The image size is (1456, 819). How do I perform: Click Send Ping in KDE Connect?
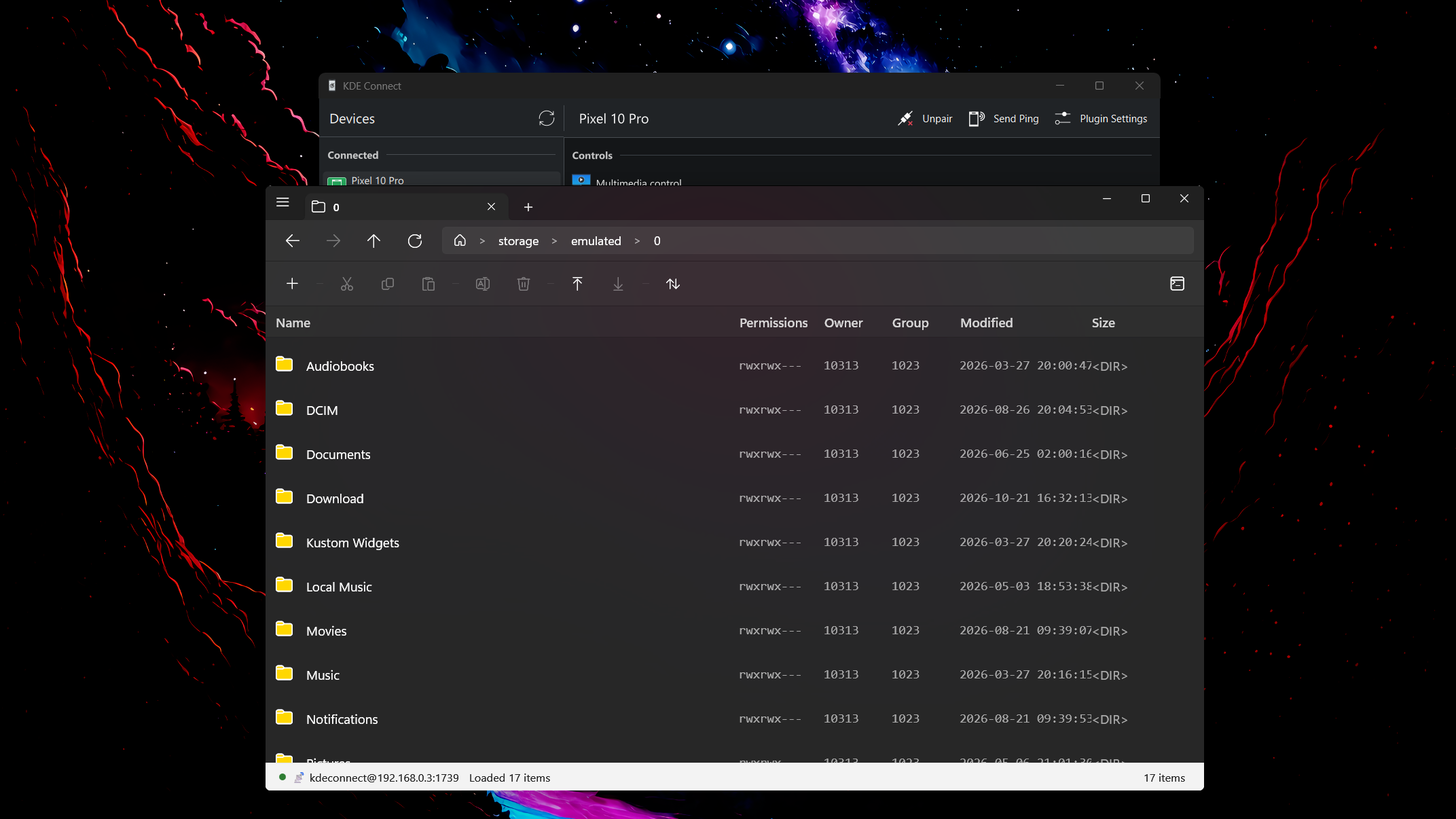tap(1003, 119)
